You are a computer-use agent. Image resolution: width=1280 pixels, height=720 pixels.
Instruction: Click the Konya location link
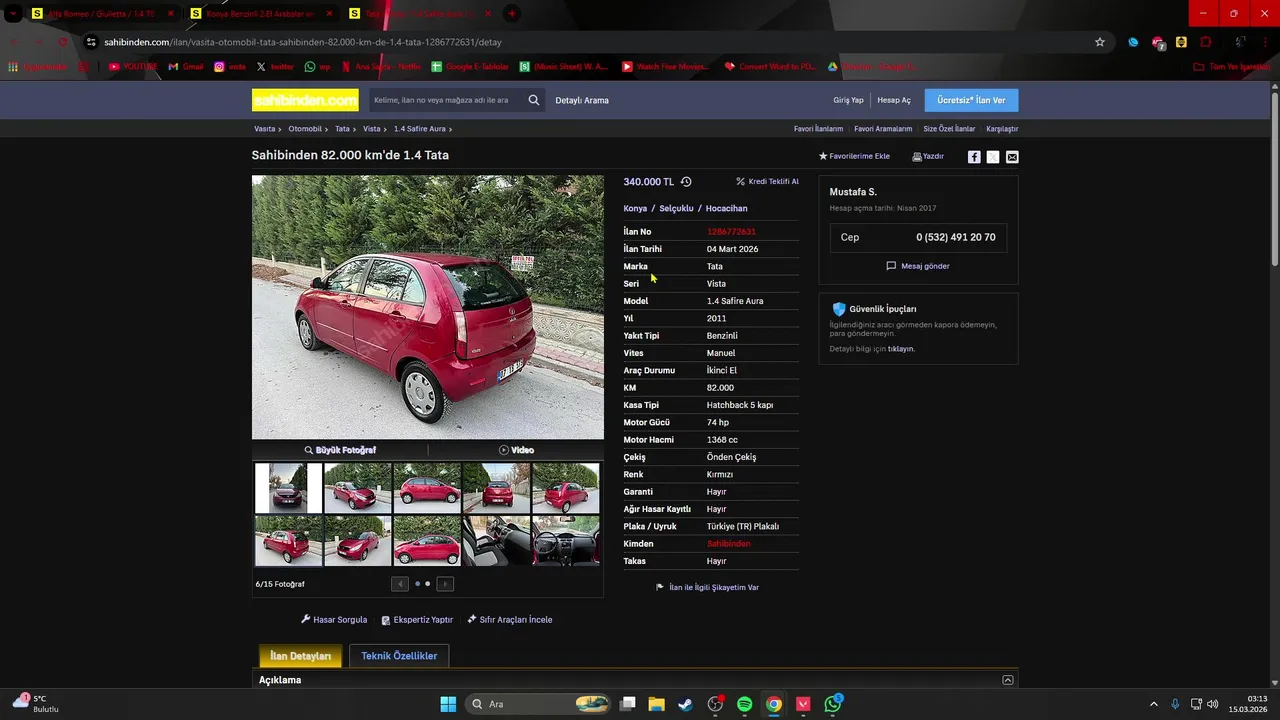coord(635,208)
